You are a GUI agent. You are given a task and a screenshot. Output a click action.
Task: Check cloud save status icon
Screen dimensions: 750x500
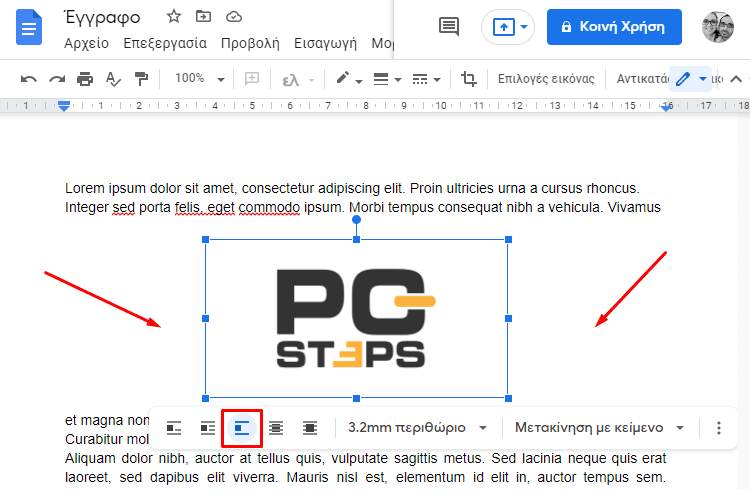coord(234,17)
